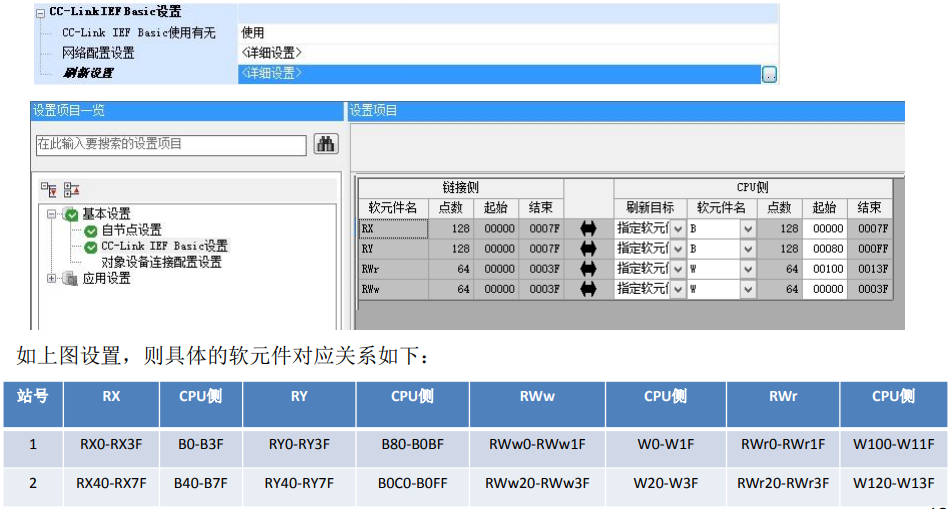Click the CPU-side end cell 000FF

(x=871, y=249)
